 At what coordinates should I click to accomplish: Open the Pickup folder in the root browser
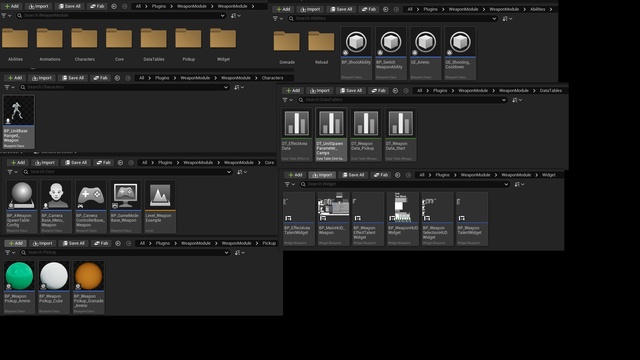(x=189, y=44)
